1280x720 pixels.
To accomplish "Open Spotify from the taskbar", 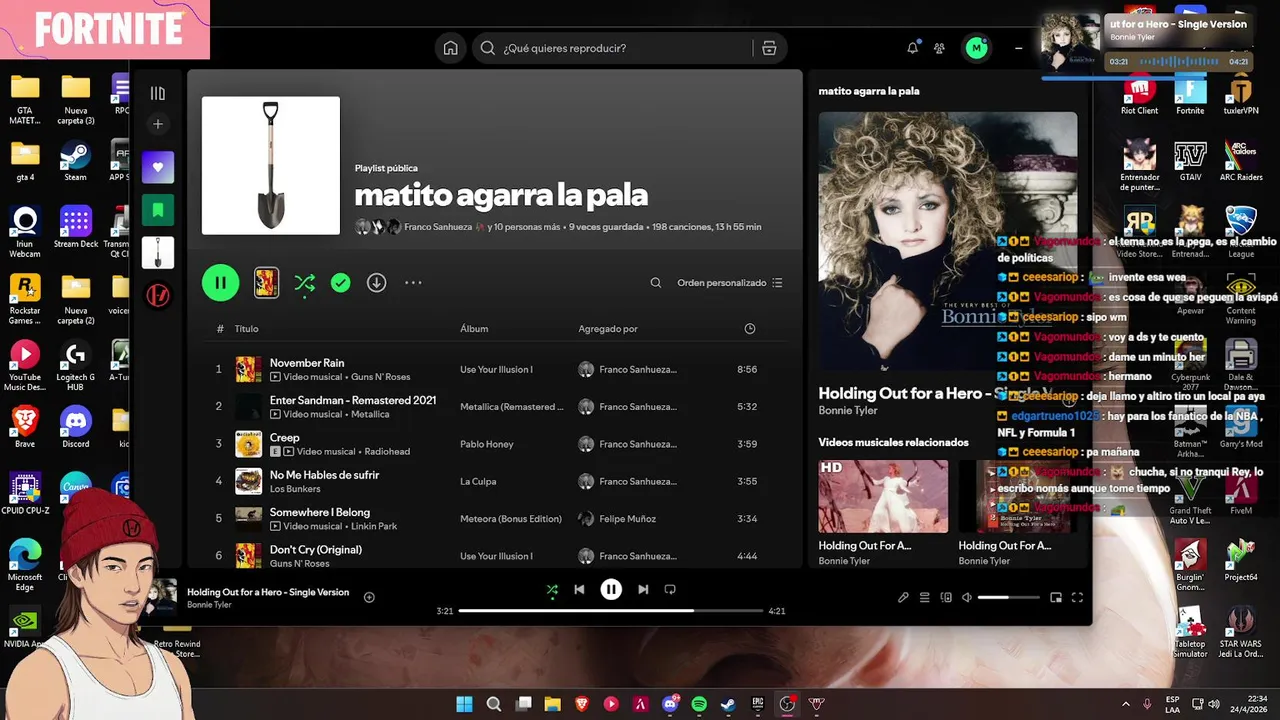I will [x=699, y=704].
